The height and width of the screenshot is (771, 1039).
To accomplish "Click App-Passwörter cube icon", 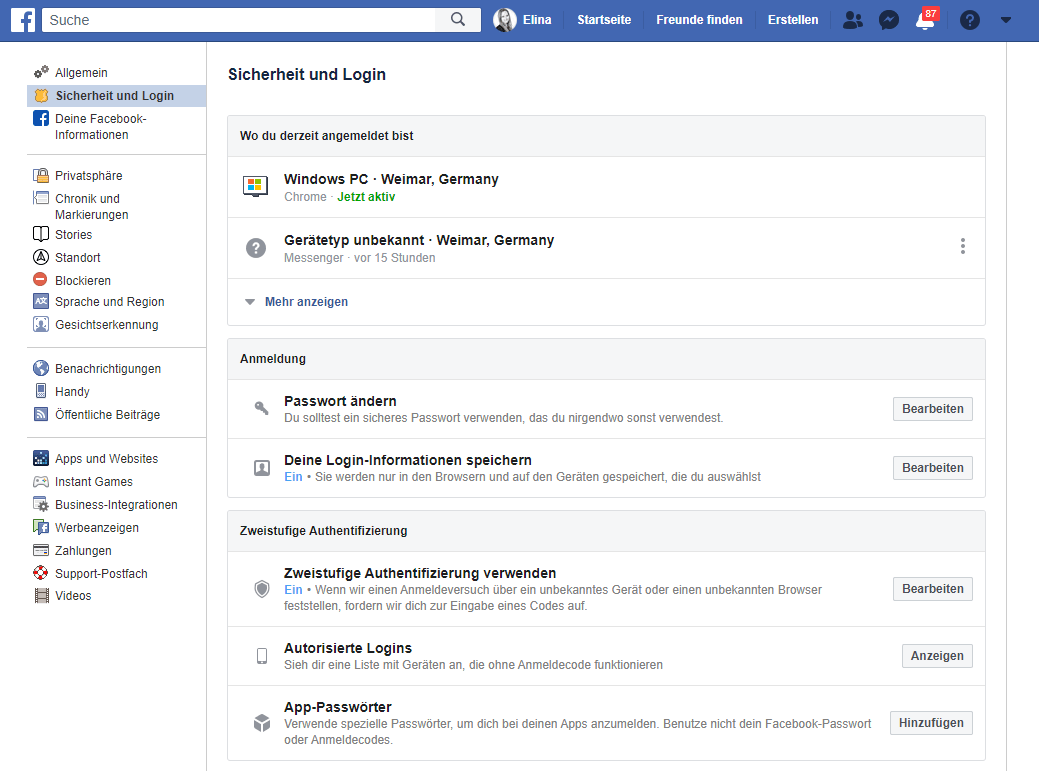I will [x=262, y=723].
